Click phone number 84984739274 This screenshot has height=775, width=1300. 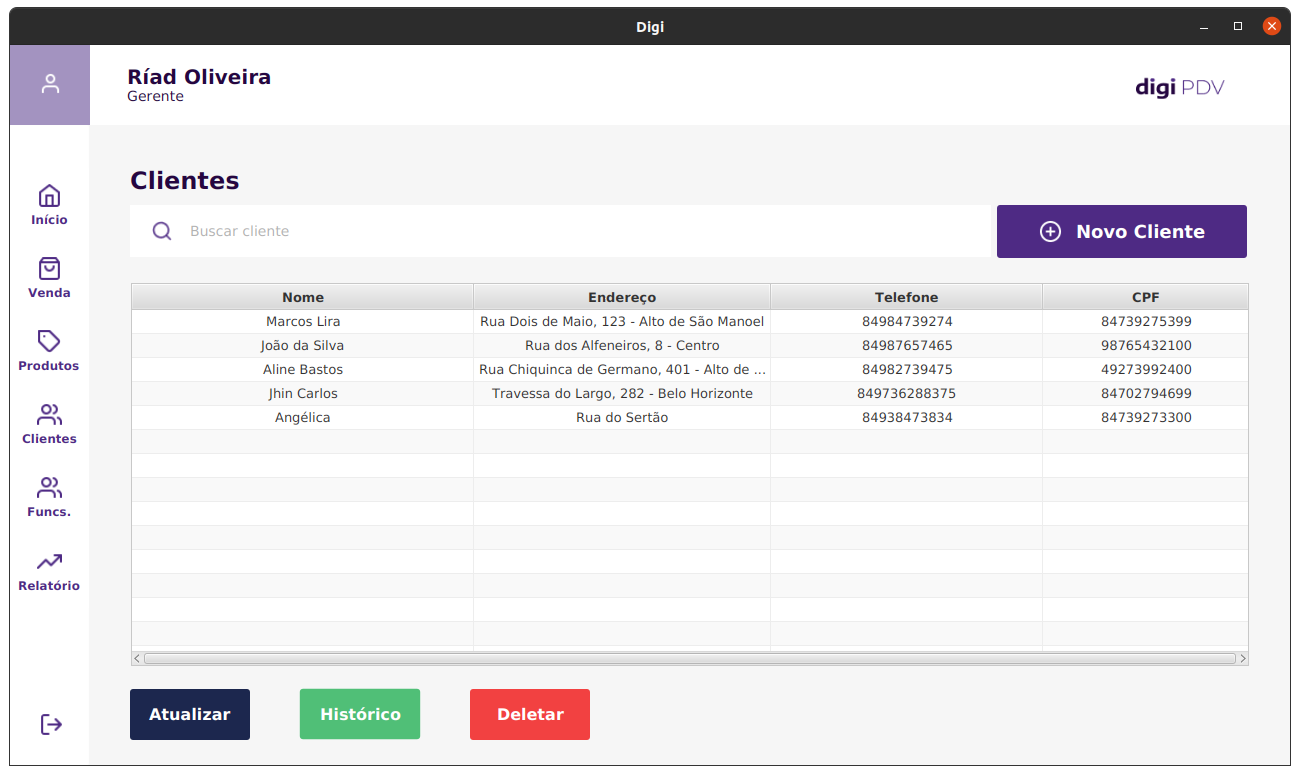[907, 321]
